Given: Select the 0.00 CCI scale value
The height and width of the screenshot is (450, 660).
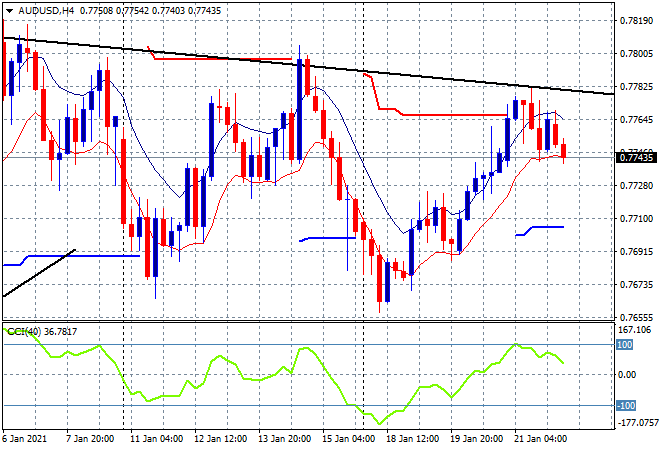Looking at the screenshot, I should pos(628,375).
